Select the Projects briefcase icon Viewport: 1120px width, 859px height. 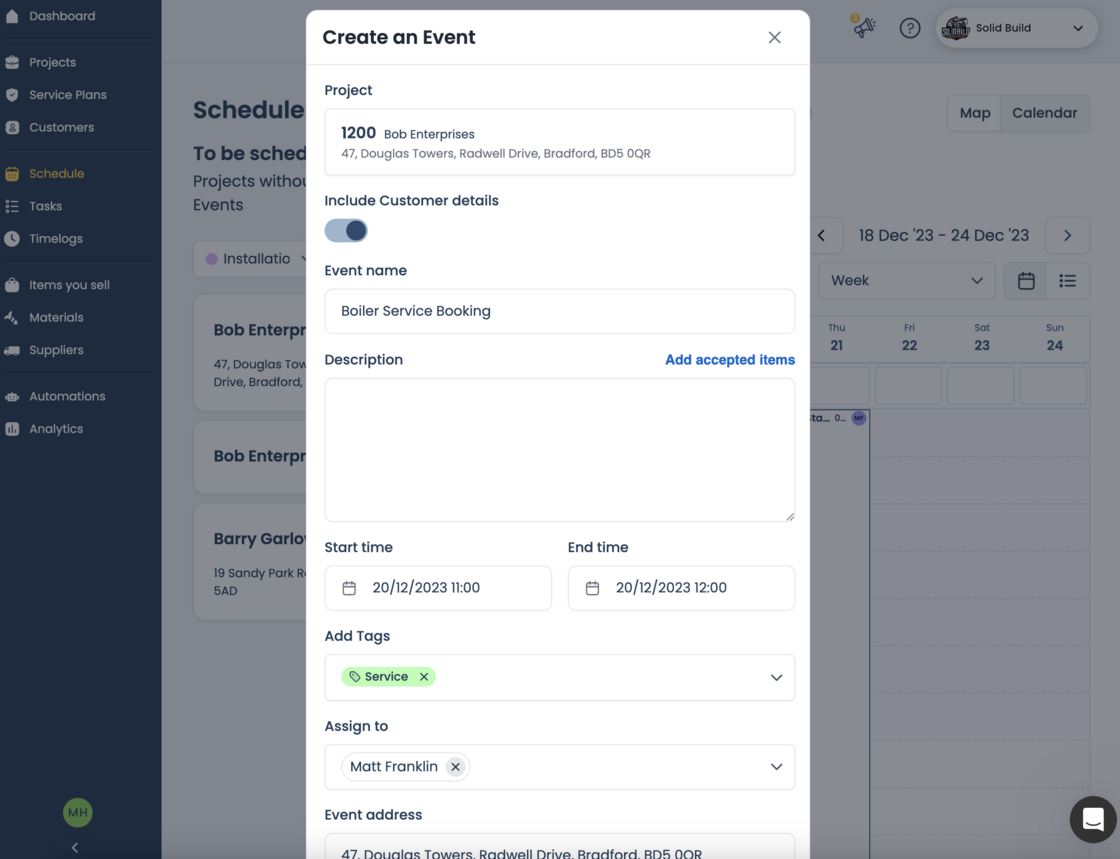[14, 62]
